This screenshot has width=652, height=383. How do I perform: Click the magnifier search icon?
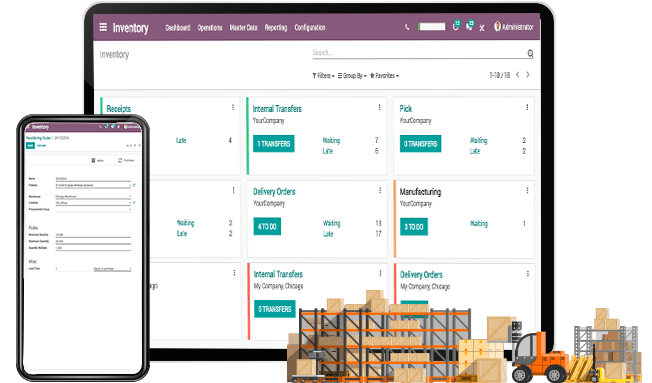click(x=530, y=53)
